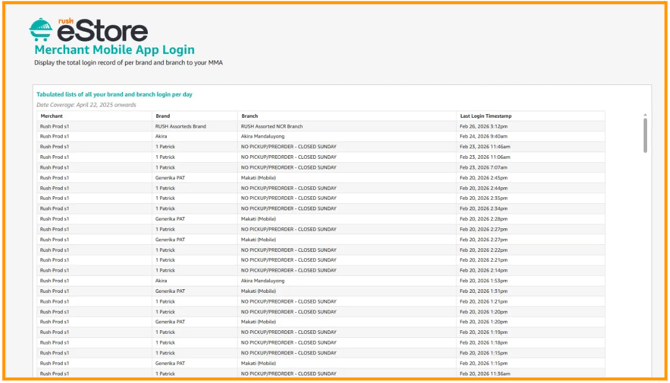Sort by the Branch column header
The image size is (670, 383).
click(250, 116)
